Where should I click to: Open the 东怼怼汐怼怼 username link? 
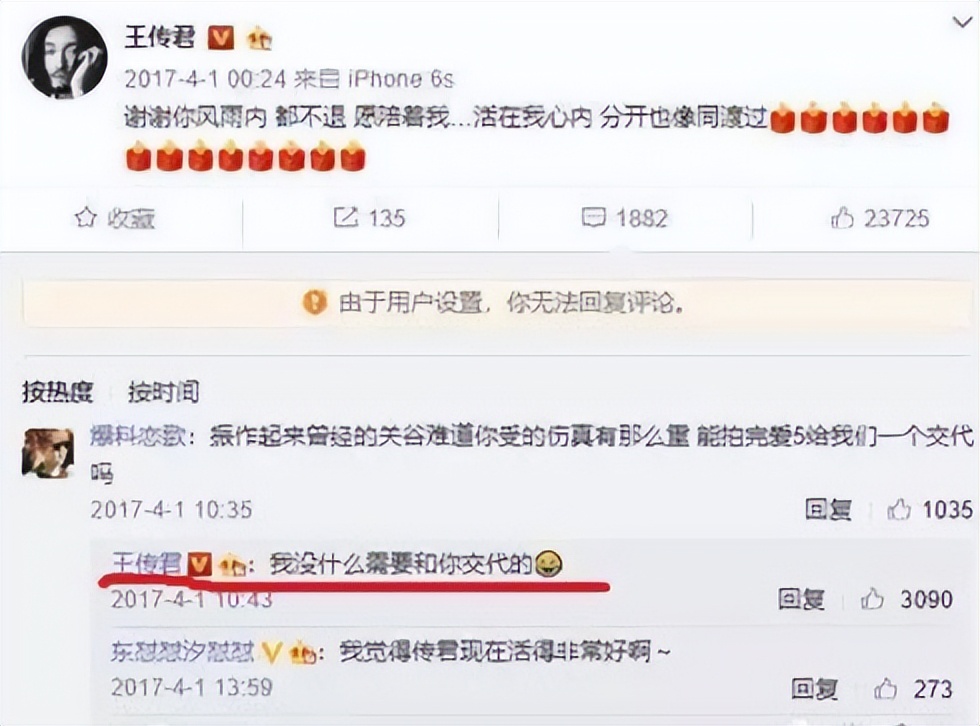(182, 652)
